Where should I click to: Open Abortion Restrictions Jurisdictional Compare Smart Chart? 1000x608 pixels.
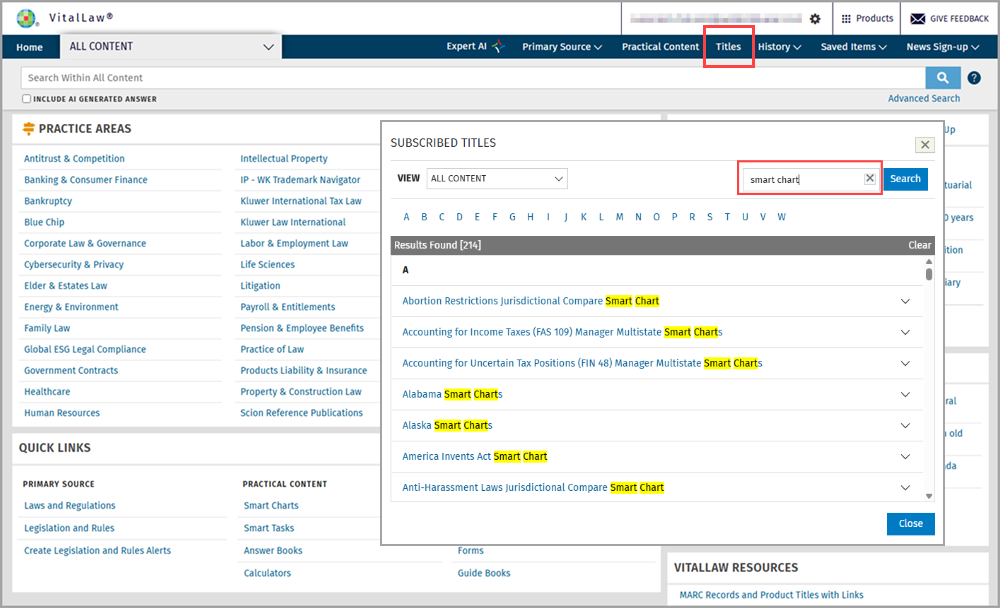click(531, 301)
